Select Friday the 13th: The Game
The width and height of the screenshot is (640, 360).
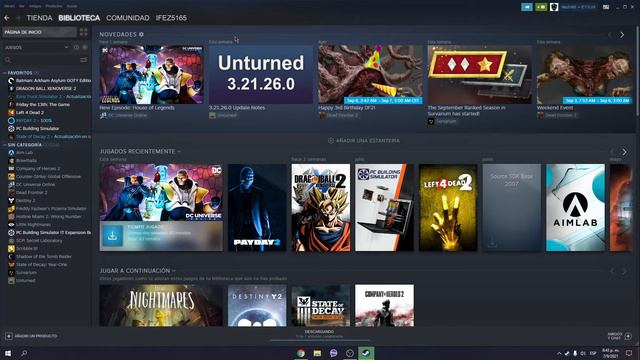39,104
